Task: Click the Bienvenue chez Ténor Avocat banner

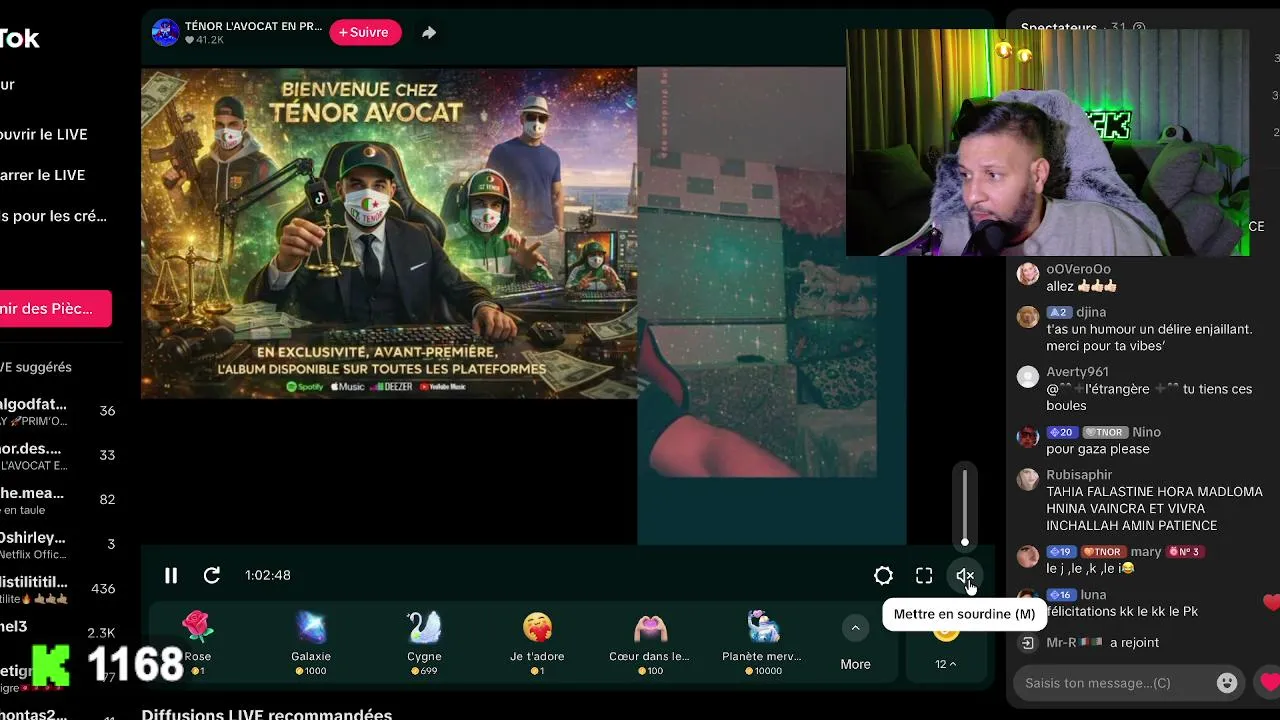Action: pos(389,233)
